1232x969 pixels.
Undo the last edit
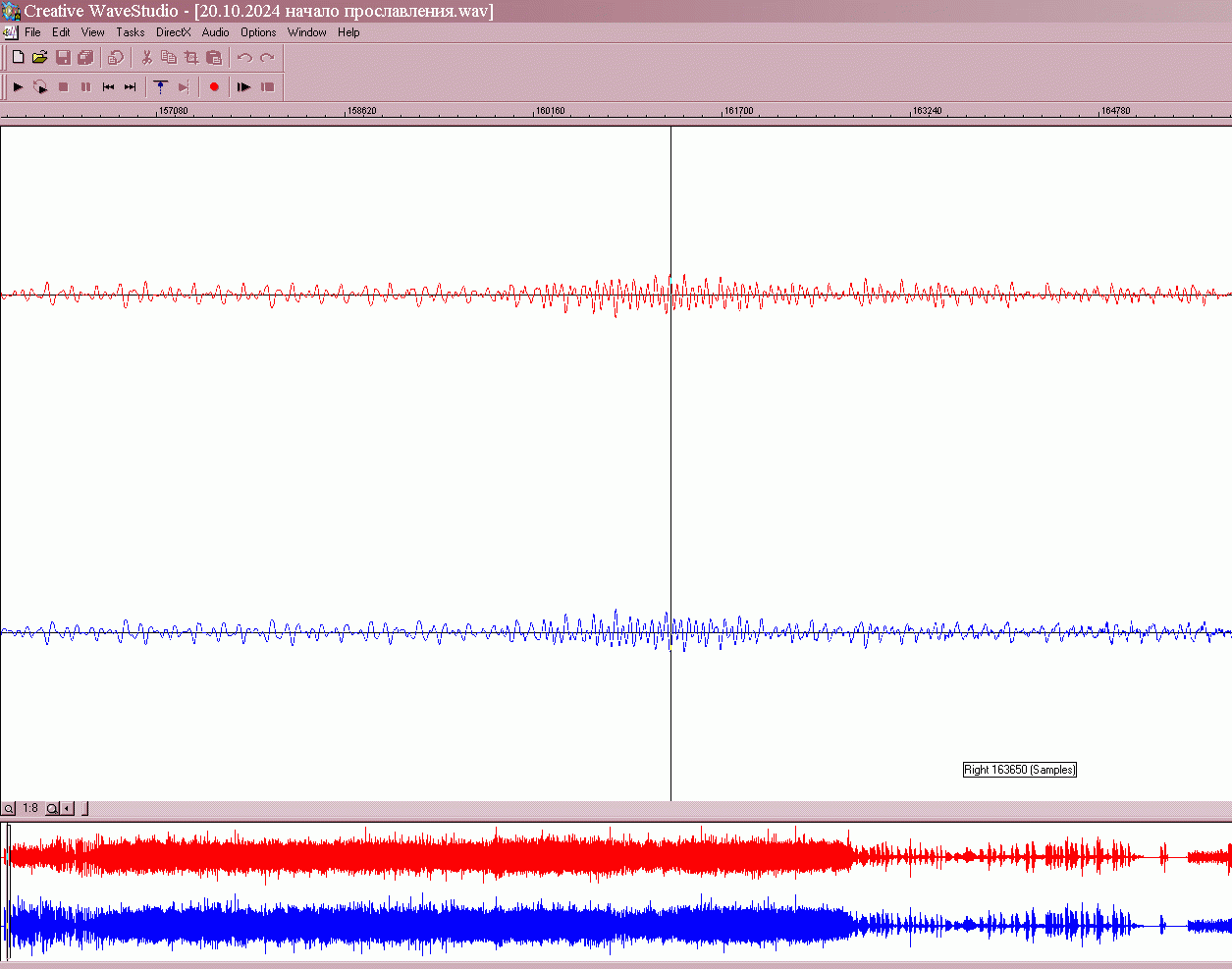pyautogui.click(x=244, y=58)
